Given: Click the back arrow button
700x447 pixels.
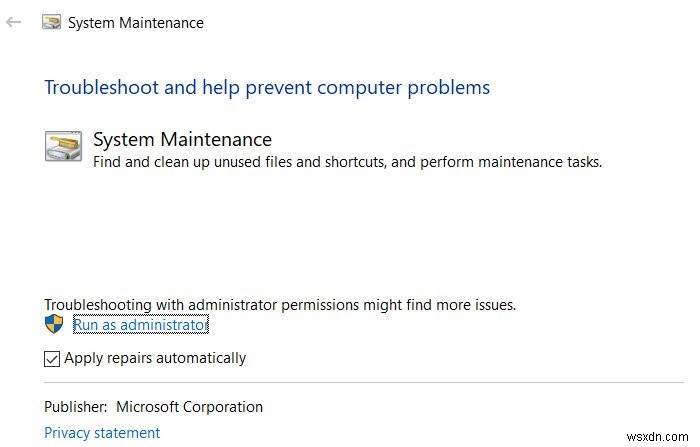Looking at the screenshot, I should pos(14,22).
